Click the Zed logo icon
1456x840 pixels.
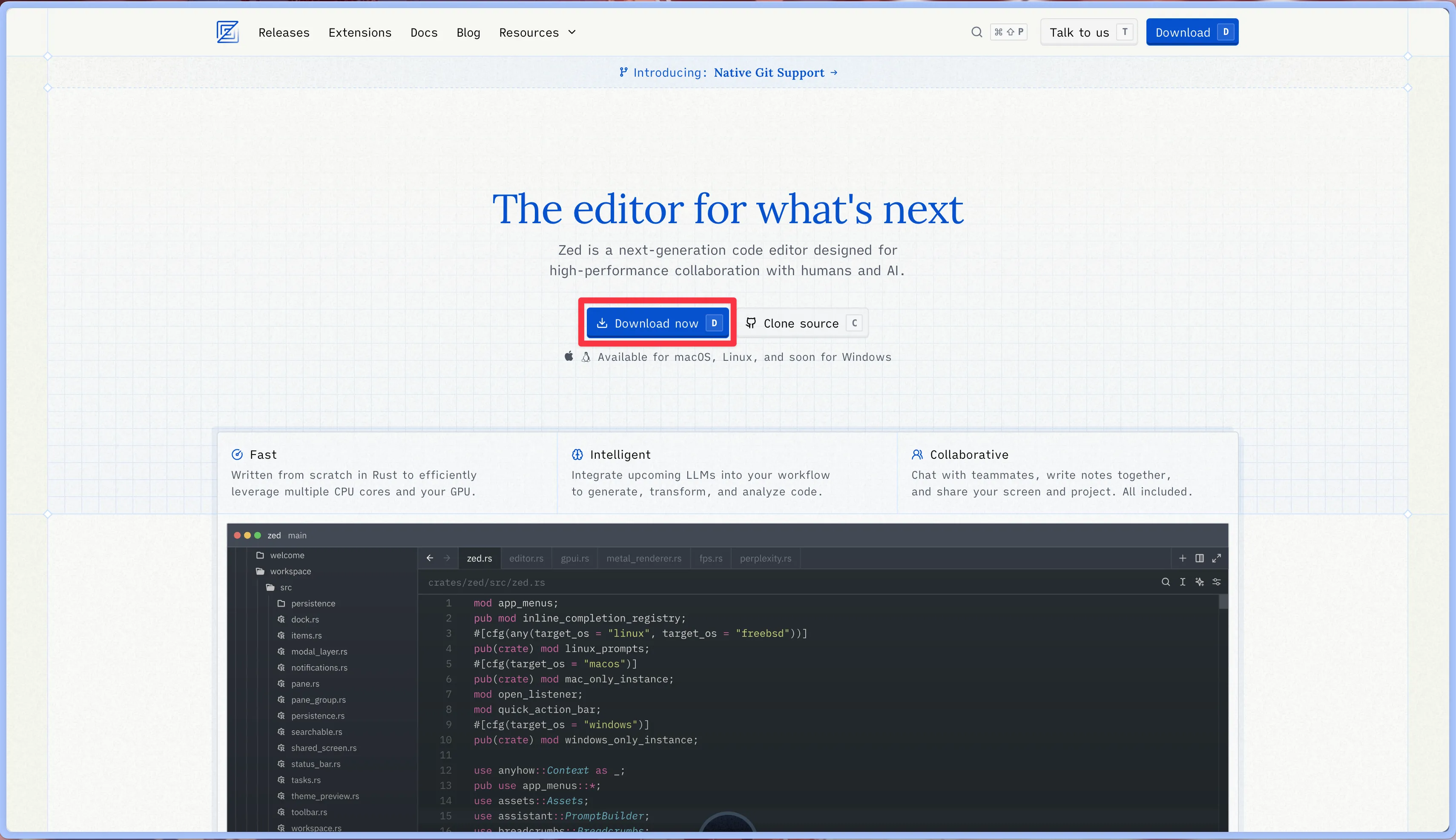pyautogui.click(x=227, y=32)
